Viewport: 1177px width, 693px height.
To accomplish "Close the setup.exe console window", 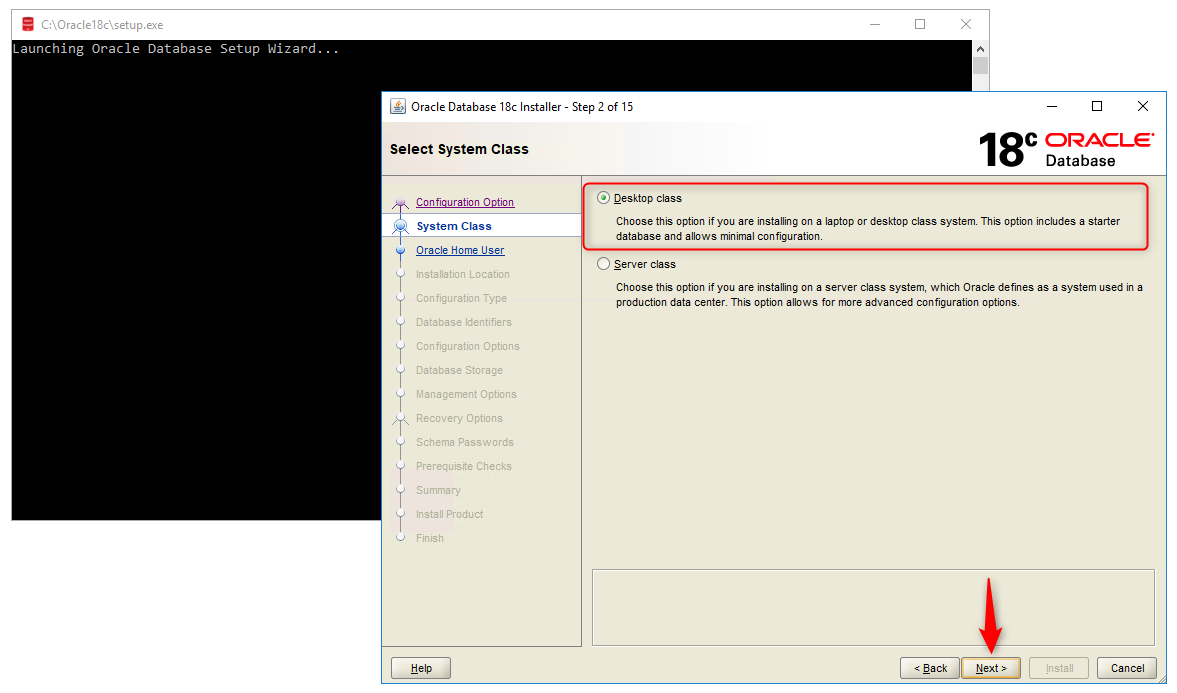I will coord(966,25).
